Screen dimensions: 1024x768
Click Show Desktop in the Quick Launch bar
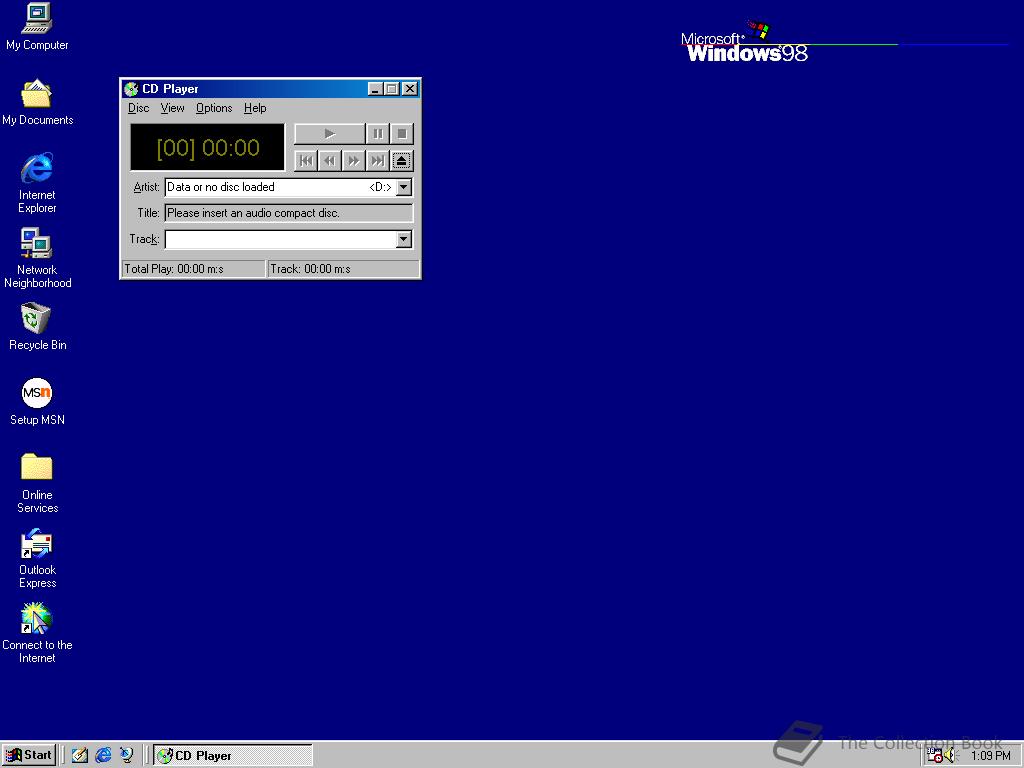80,756
